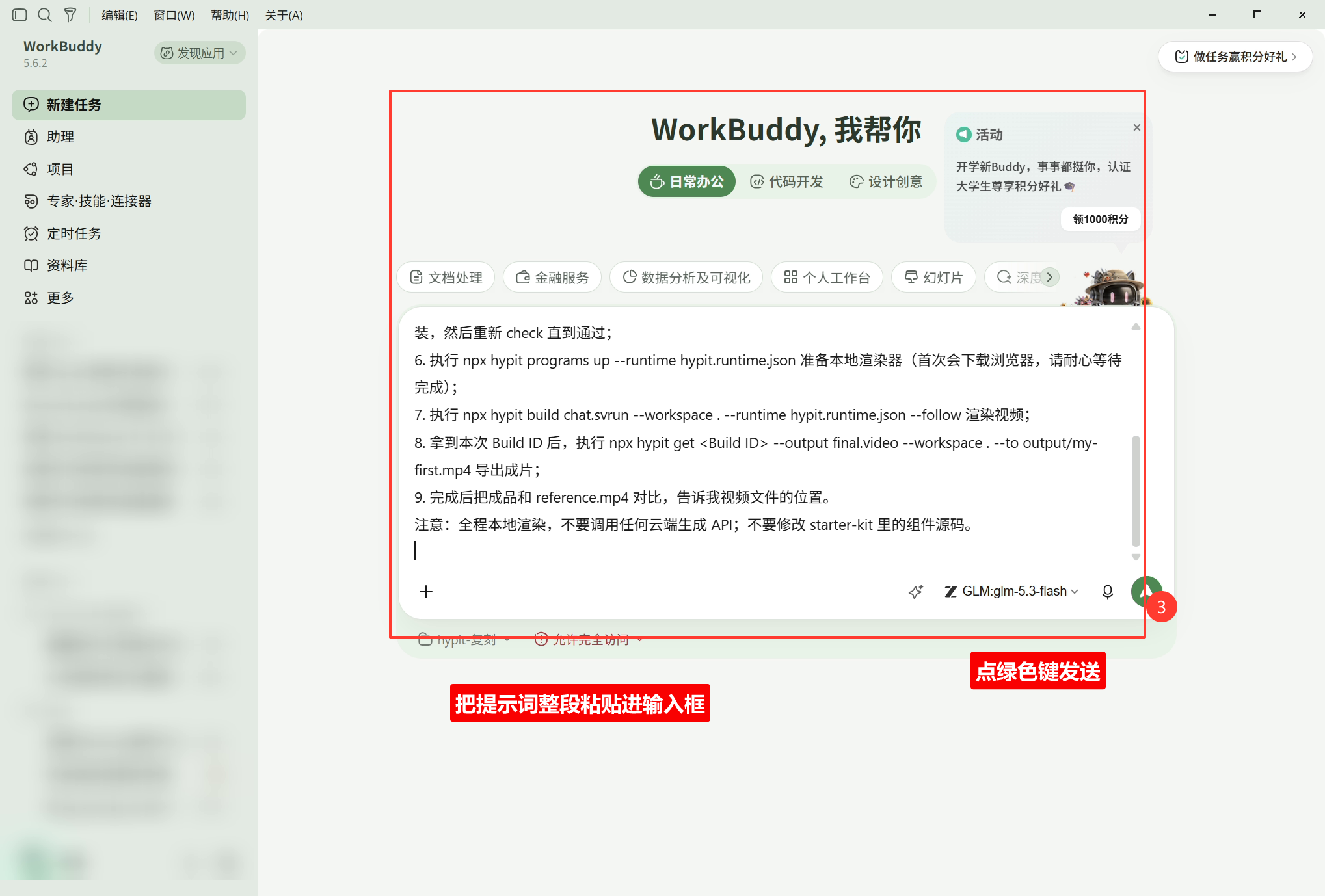Switch to the 设计创意 tab
1325x896 pixels.
886,181
